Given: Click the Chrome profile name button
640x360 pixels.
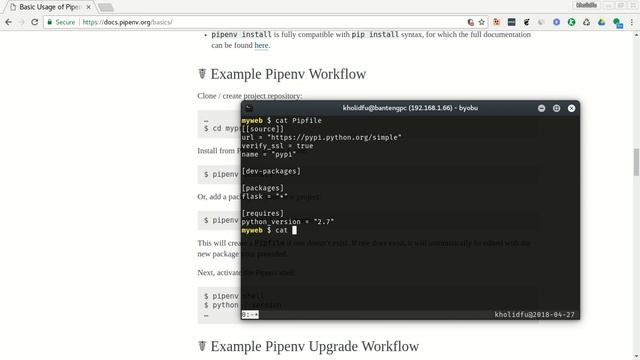Looking at the screenshot, I should [x=587, y=5].
